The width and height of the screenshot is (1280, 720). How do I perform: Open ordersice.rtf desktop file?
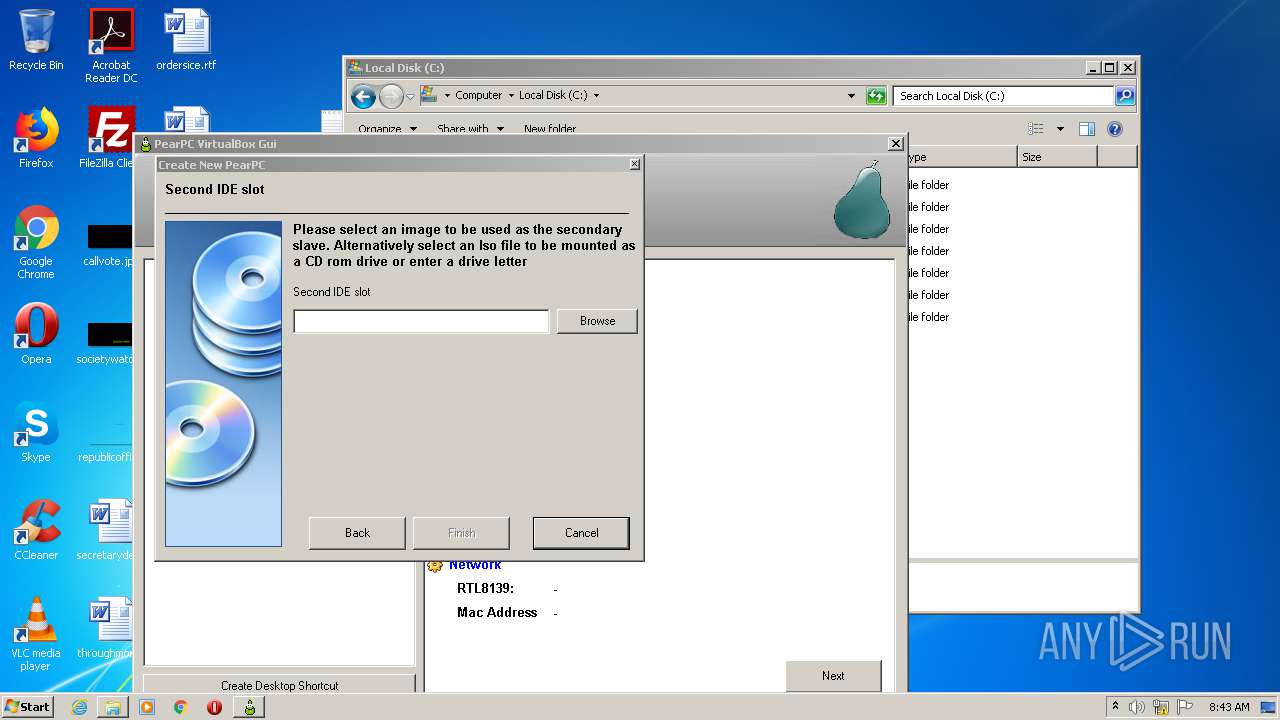tap(186, 40)
